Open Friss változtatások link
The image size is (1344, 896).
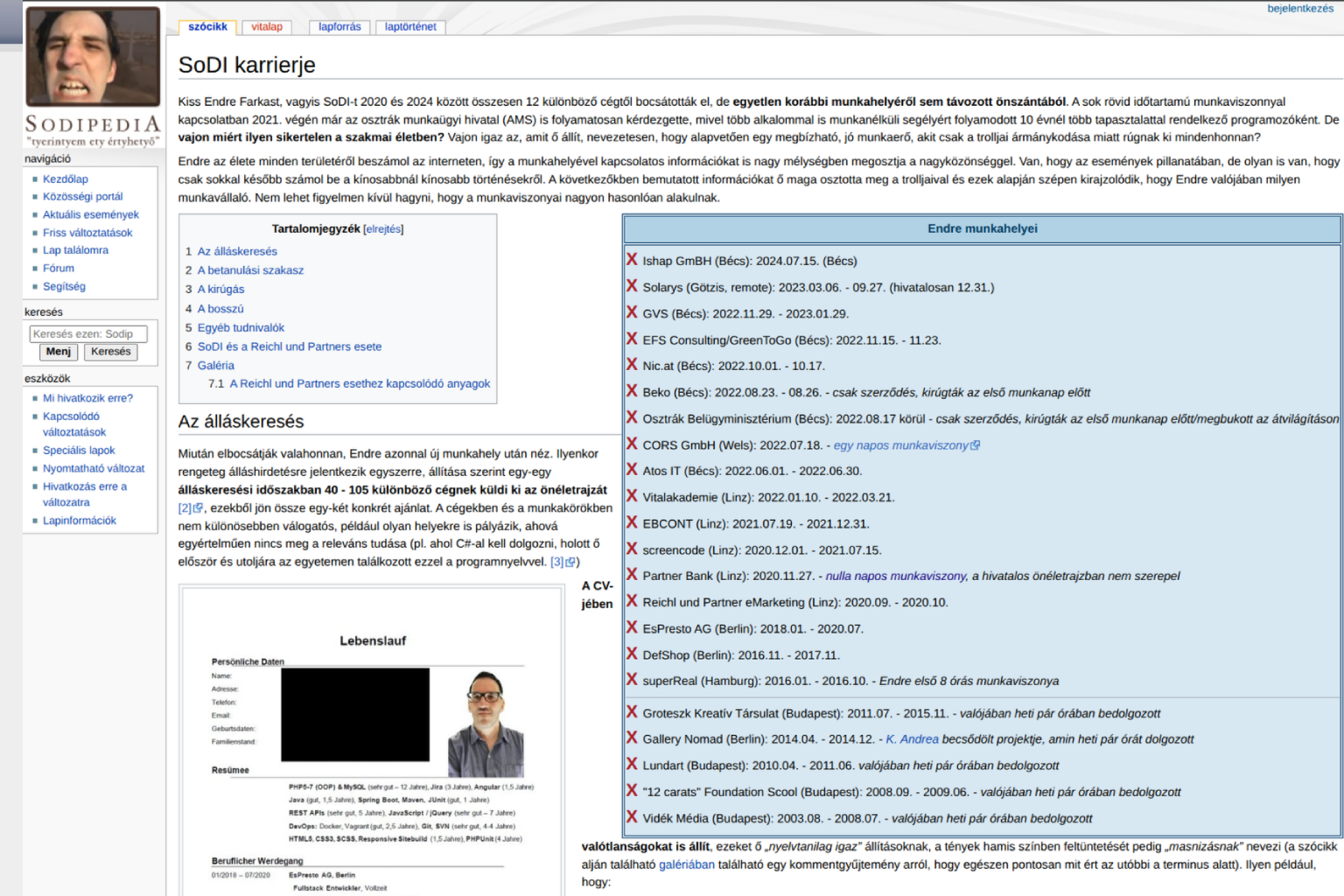coord(87,233)
